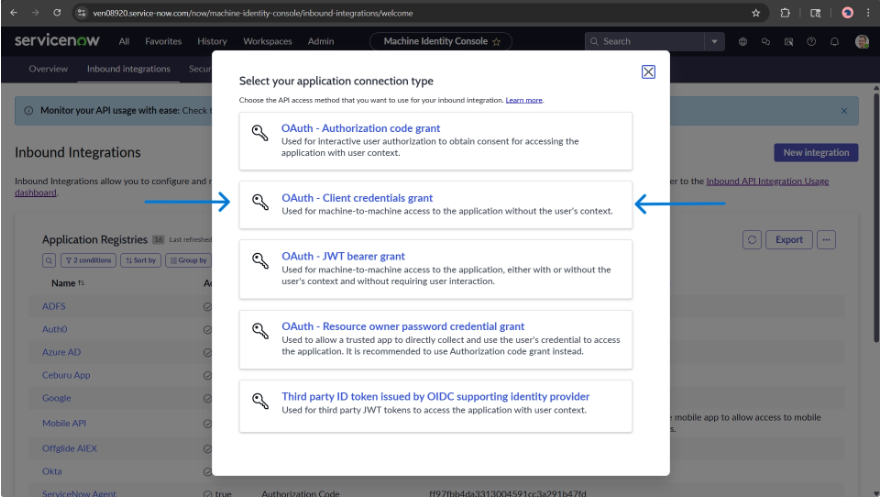This screenshot has height=504, width=882.
Task: Favorite Machine Identity Console with star
Action: tap(496, 42)
